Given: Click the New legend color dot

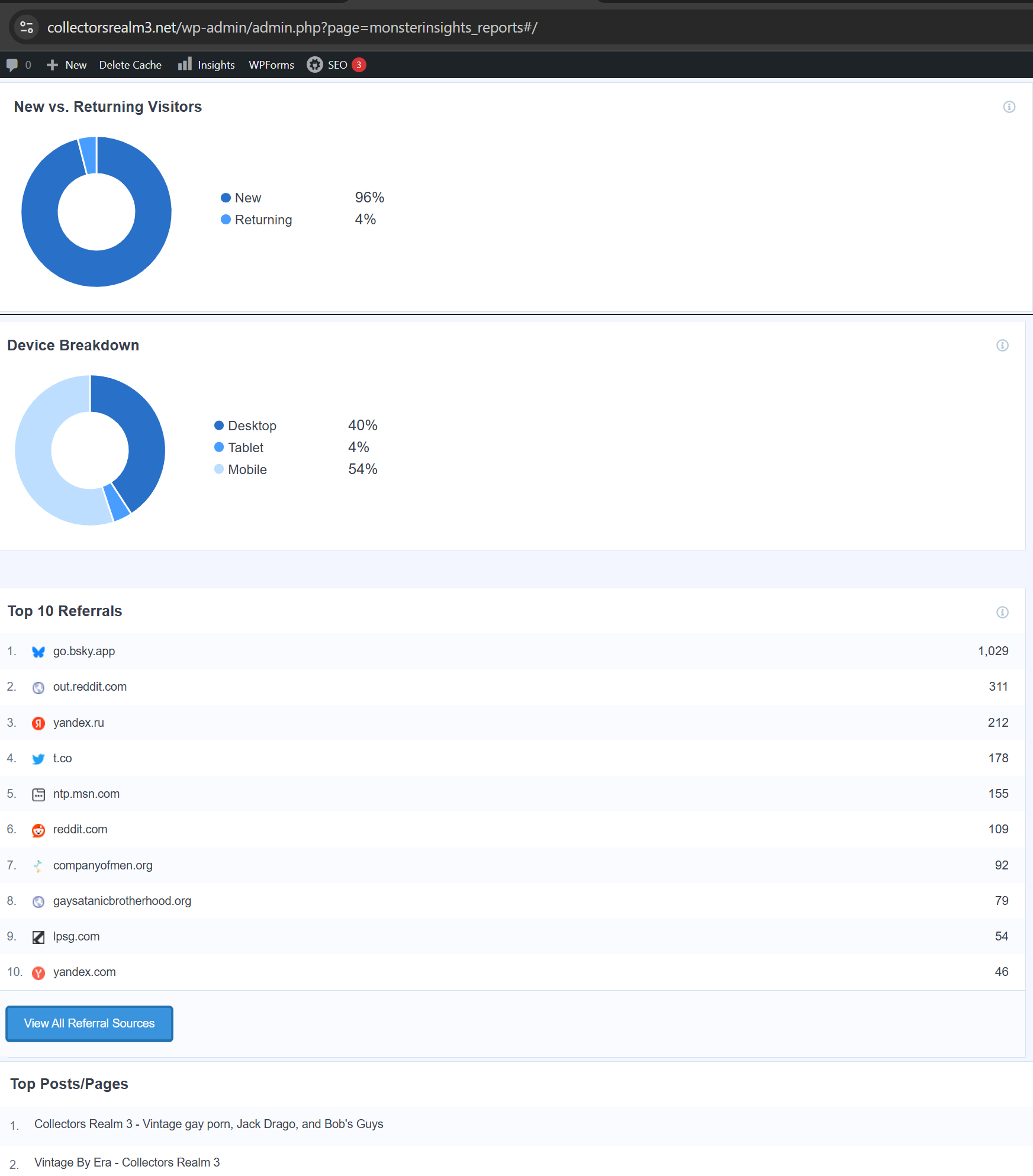Looking at the screenshot, I should 226,198.
